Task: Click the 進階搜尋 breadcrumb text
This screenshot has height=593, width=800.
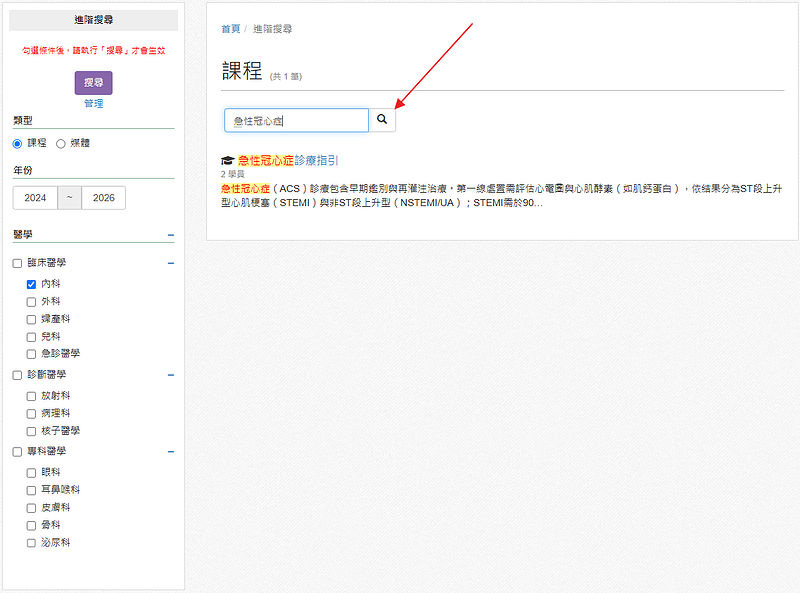Action: click(x=272, y=29)
